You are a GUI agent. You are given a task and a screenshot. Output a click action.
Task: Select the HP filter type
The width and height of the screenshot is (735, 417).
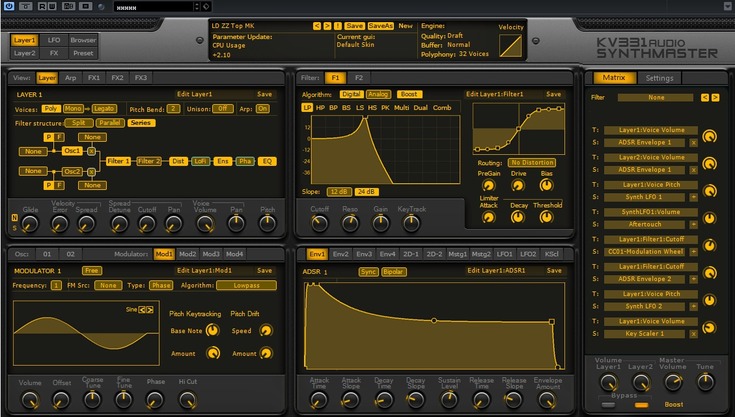(320, 108)
